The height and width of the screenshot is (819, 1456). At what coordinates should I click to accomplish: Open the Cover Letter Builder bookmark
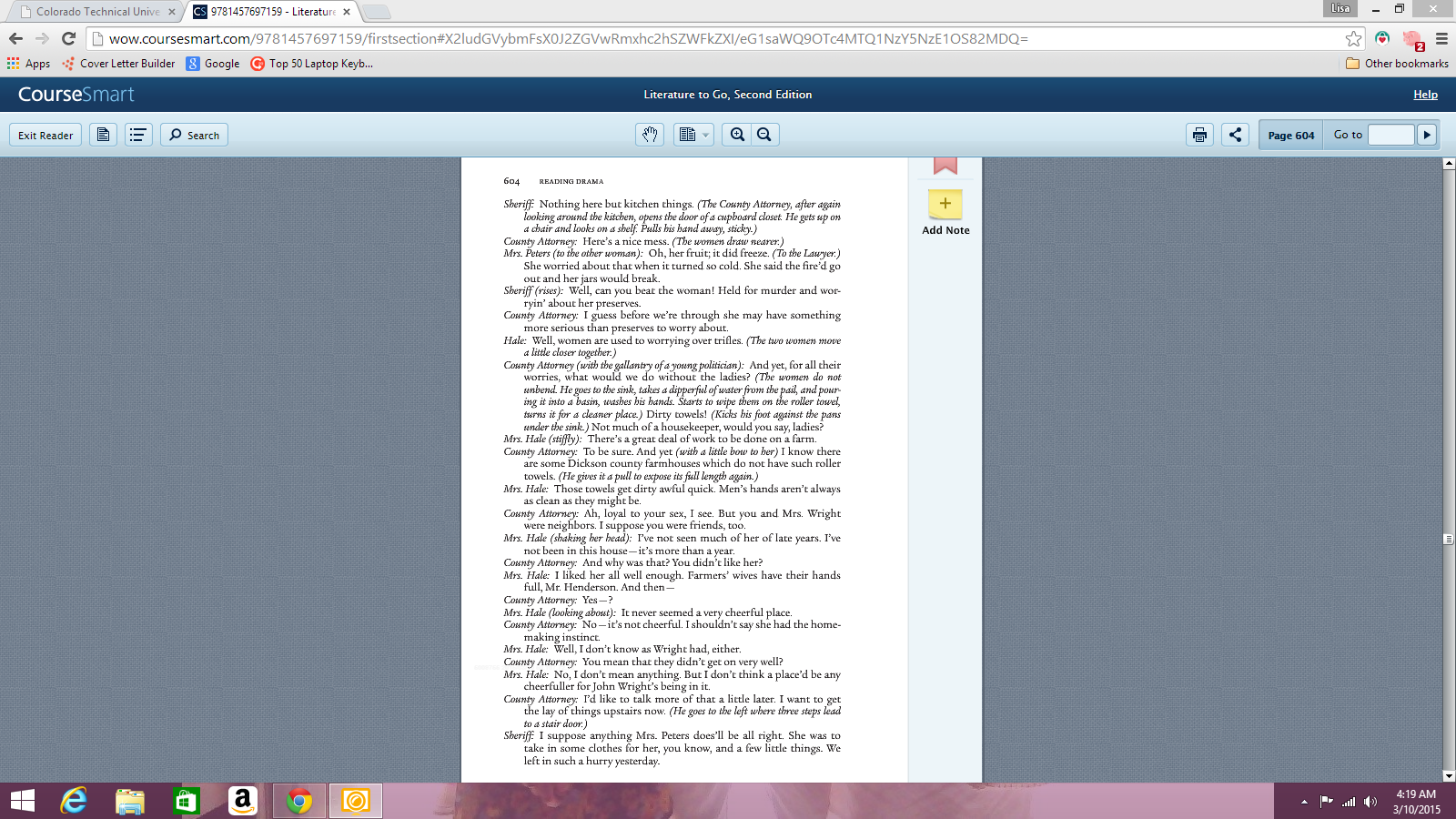click(118, 64)
